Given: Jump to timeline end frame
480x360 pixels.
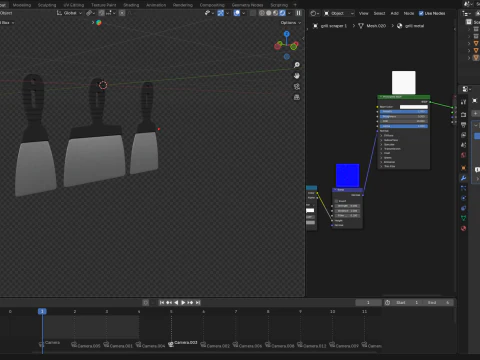Looking at the screenshot, I should tap(198, 303).
